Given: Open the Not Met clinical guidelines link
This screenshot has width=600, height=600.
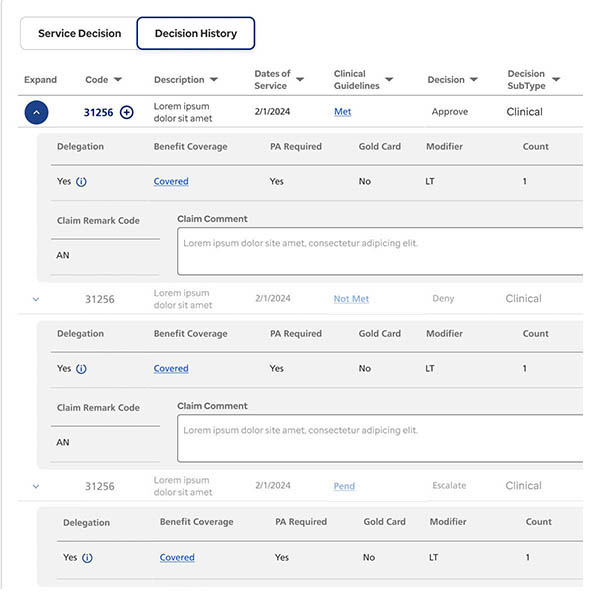Looking at the screenshot, I should point(351,299).
